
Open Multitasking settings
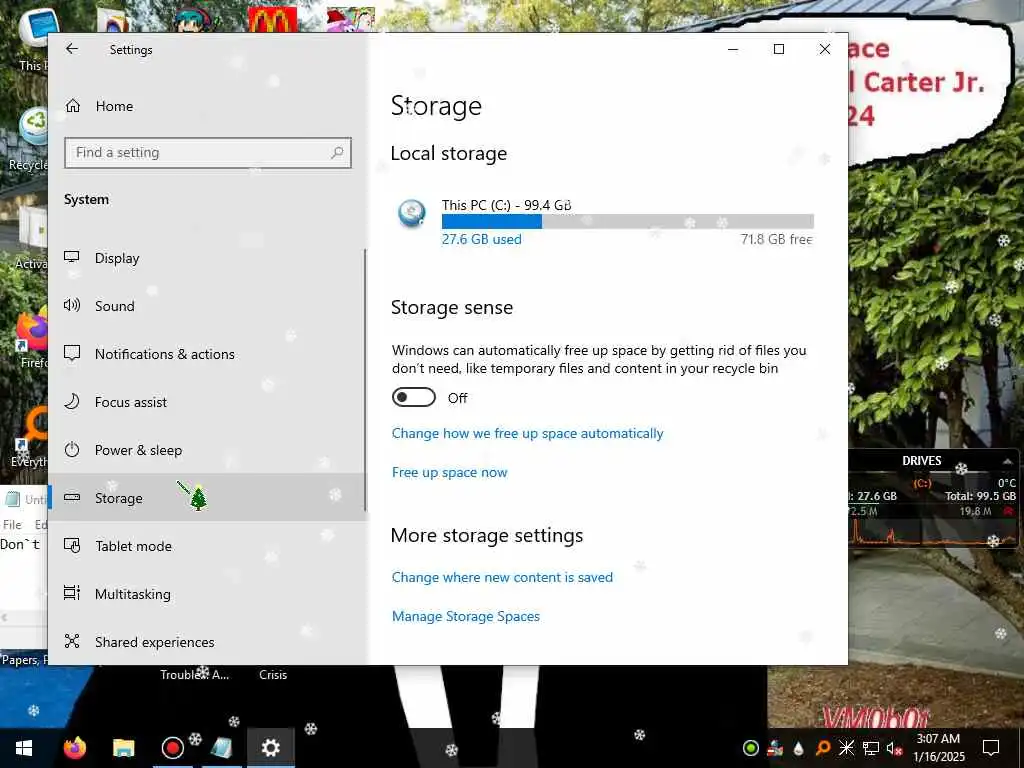click(208, 594)
